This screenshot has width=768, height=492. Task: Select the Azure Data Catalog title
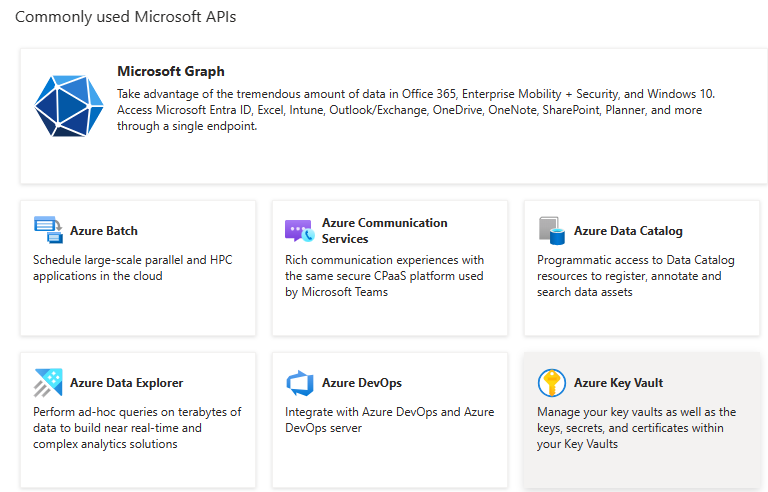628,231
